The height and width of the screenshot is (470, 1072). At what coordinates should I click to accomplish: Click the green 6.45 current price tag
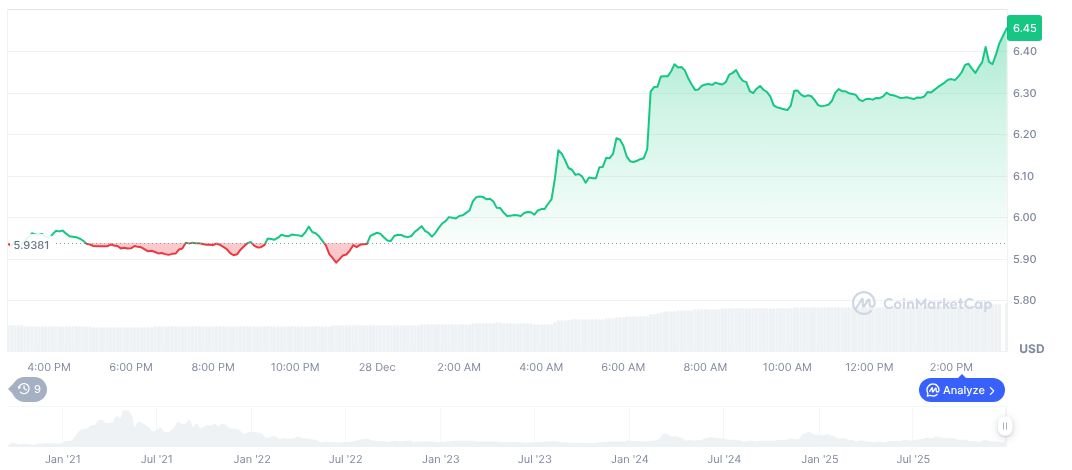tap(1025, 27)
